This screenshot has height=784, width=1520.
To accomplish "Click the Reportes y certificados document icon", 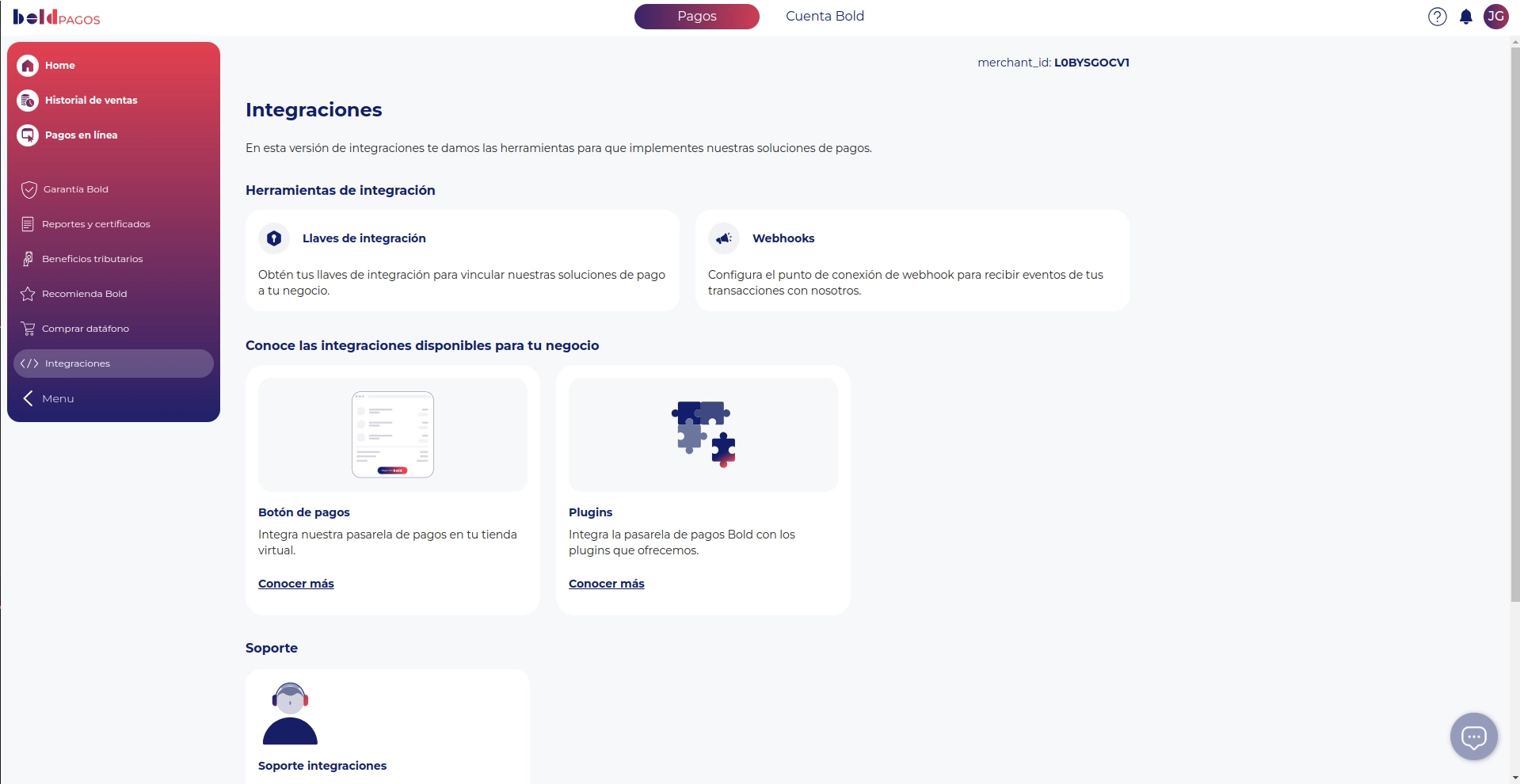I will tap(28, 224).
